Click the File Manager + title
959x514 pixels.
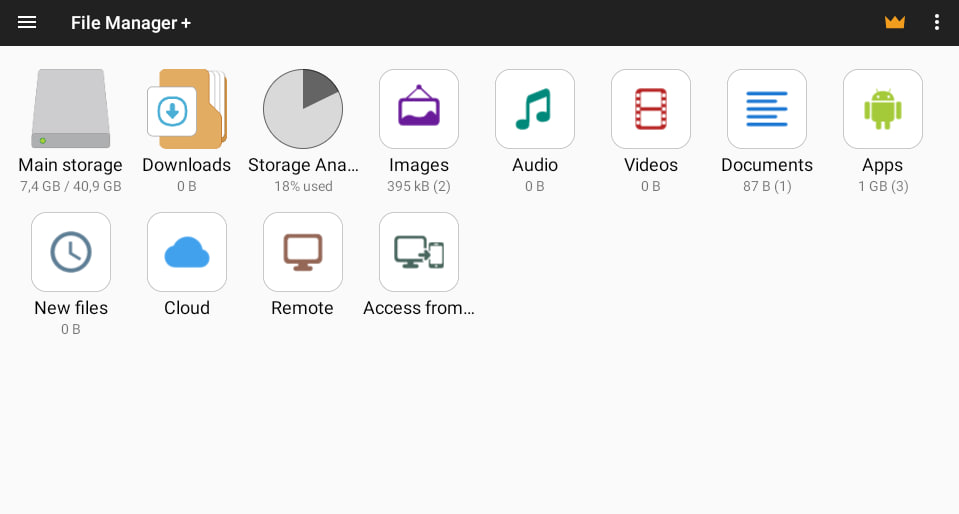coord(131,23)
